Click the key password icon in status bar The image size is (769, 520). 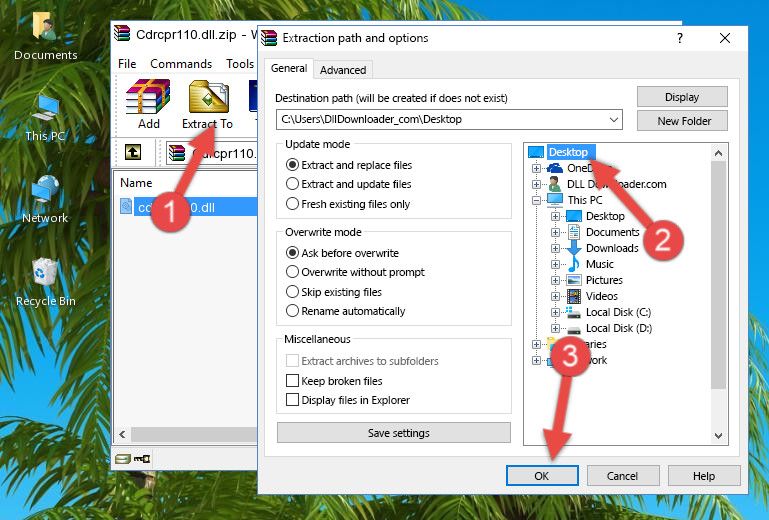click(142, 459)
